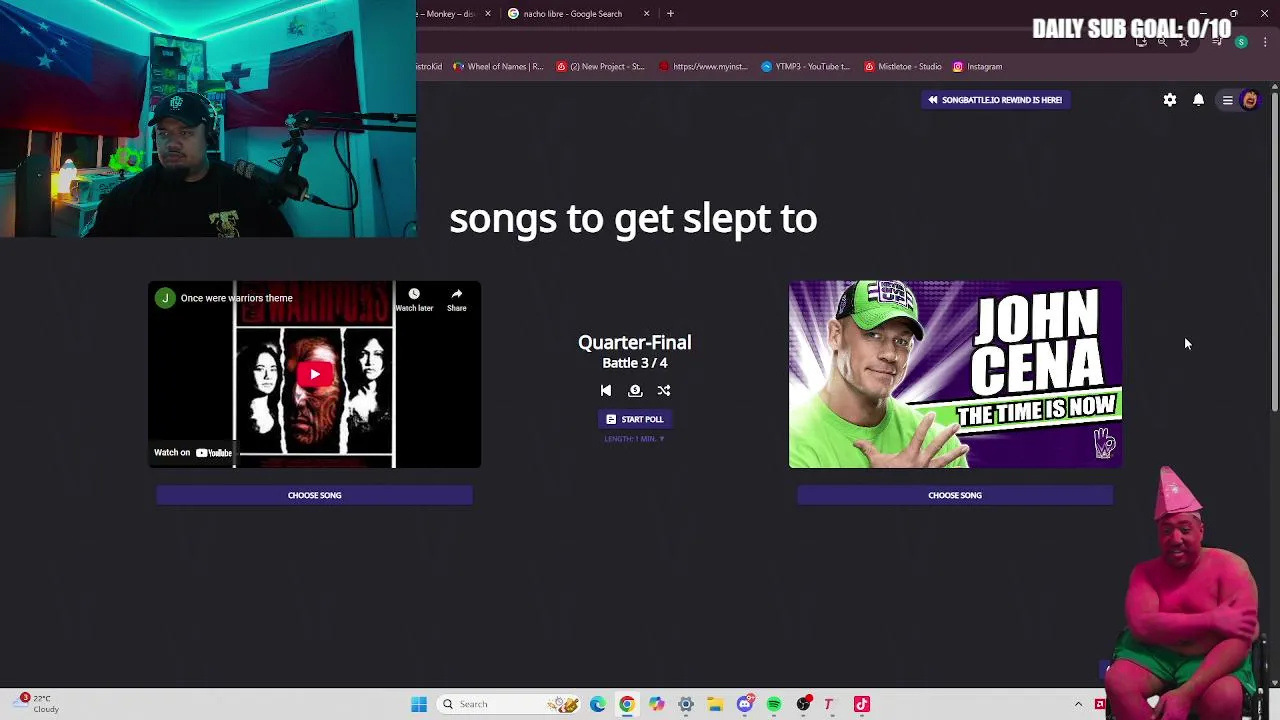Open Settings gear app from the taskbar

click(x=686, y=704)
